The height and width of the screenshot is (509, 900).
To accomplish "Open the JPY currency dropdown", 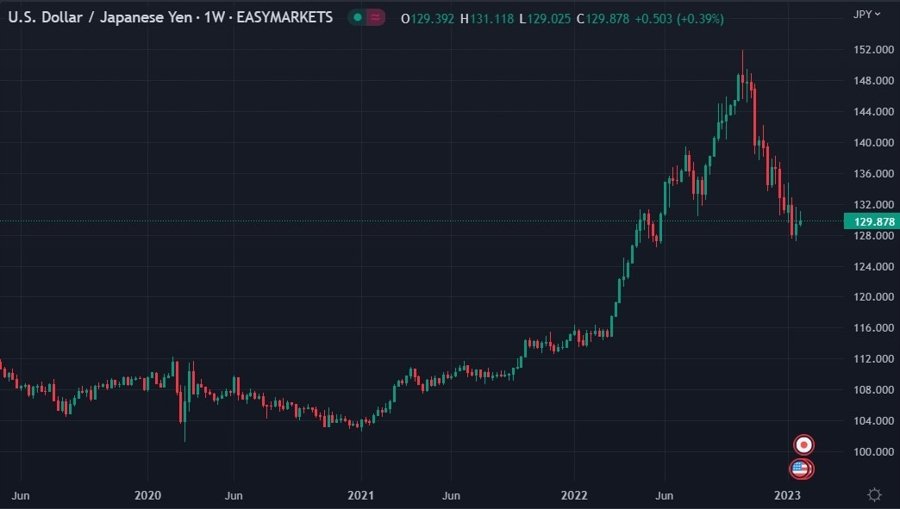I will [x=867, y=14].
